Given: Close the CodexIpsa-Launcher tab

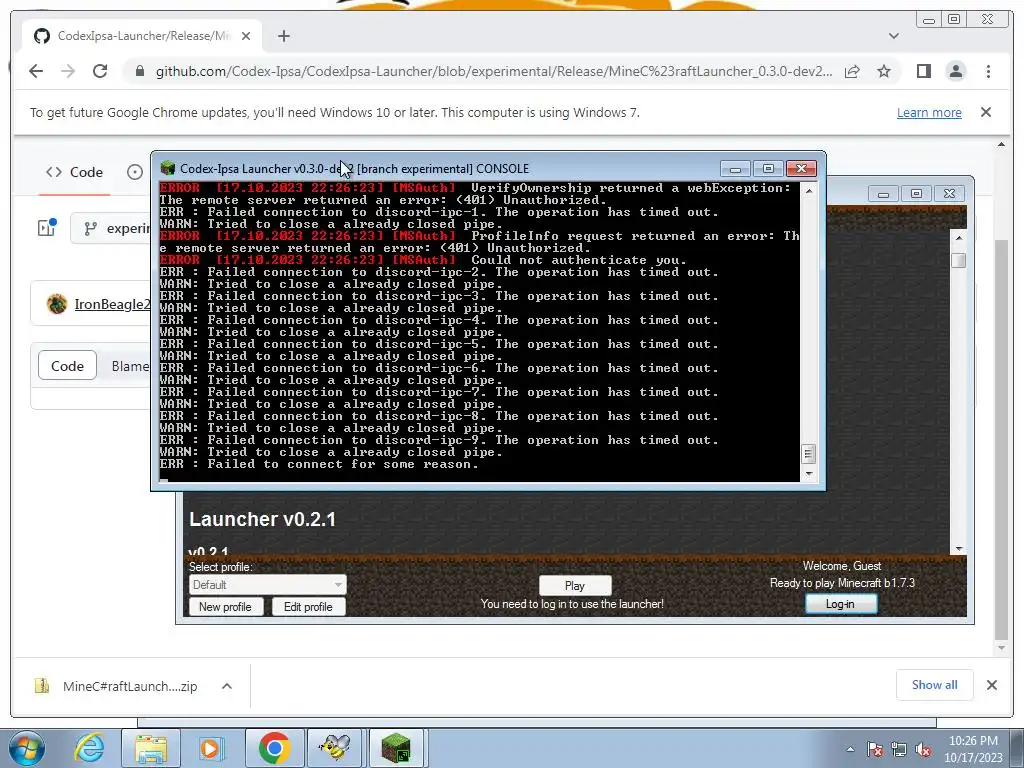Looking at the screenshot, I should [x=246, y=36].
